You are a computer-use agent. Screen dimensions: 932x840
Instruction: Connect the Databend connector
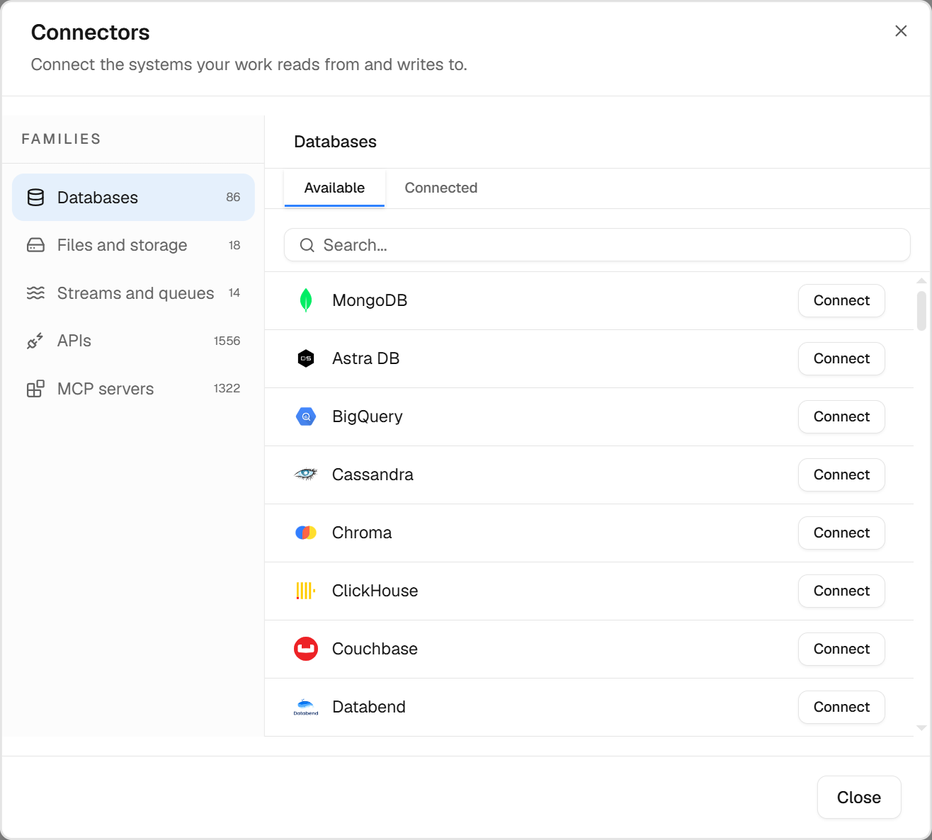(x=841, y=707)
